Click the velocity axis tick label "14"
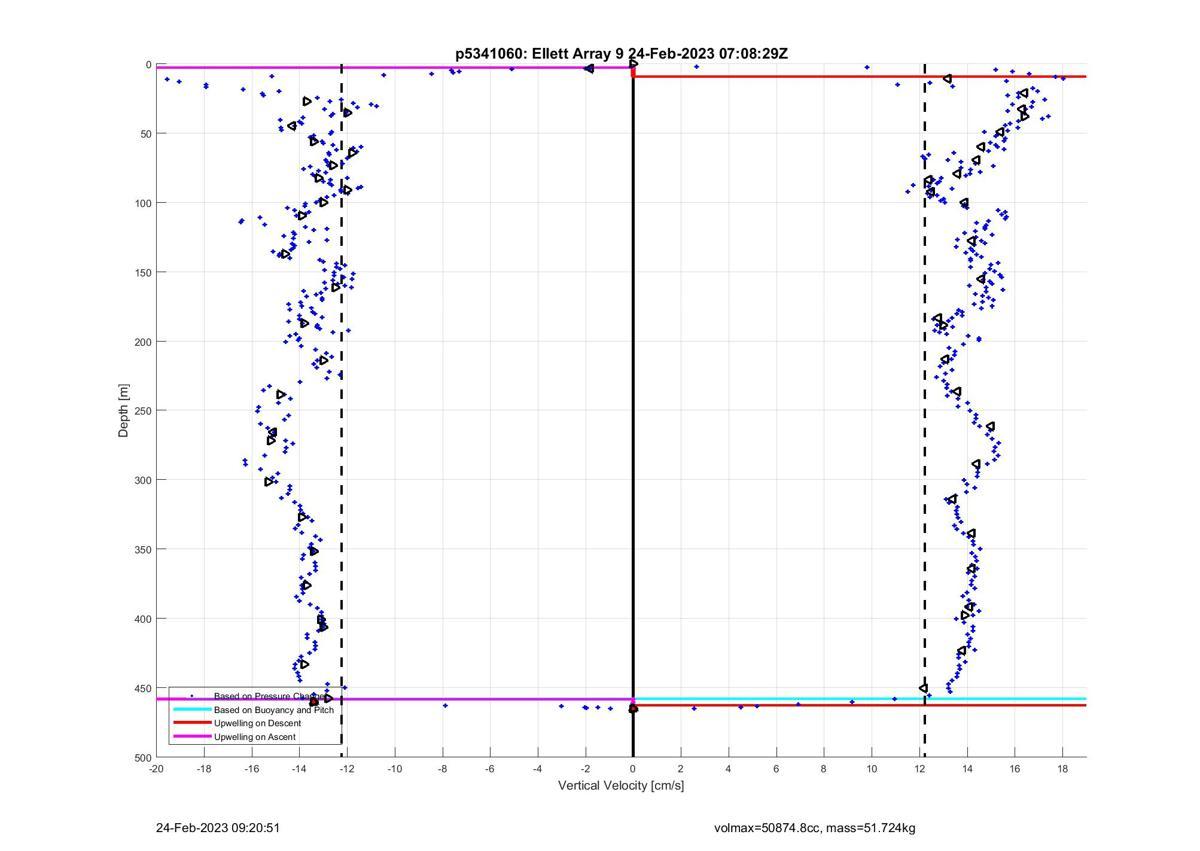Screen dimensions: 1200x851 pos(967,769)
